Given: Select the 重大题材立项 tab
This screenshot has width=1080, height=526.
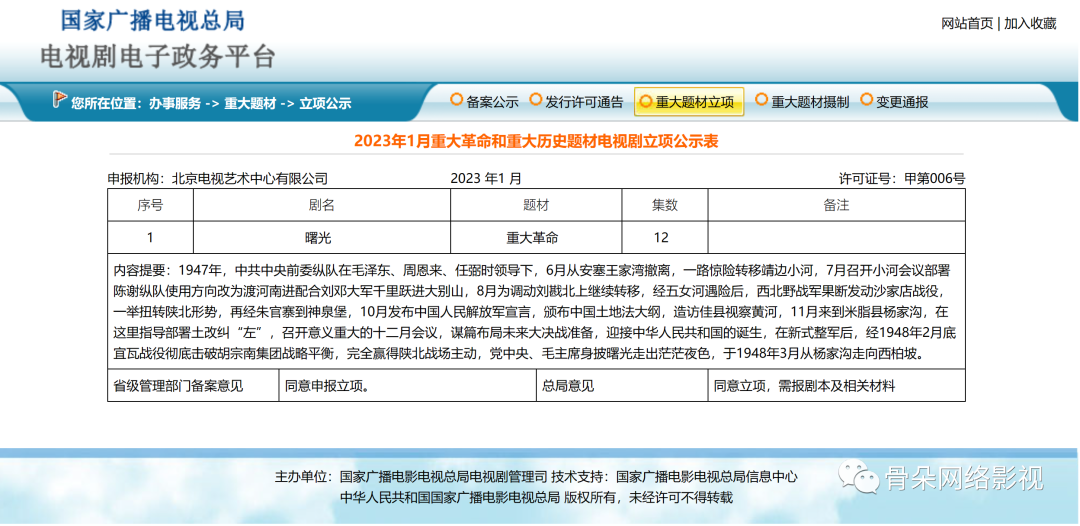Looking at the screenshot, I should pyautogui.click(x=689, y=103).
